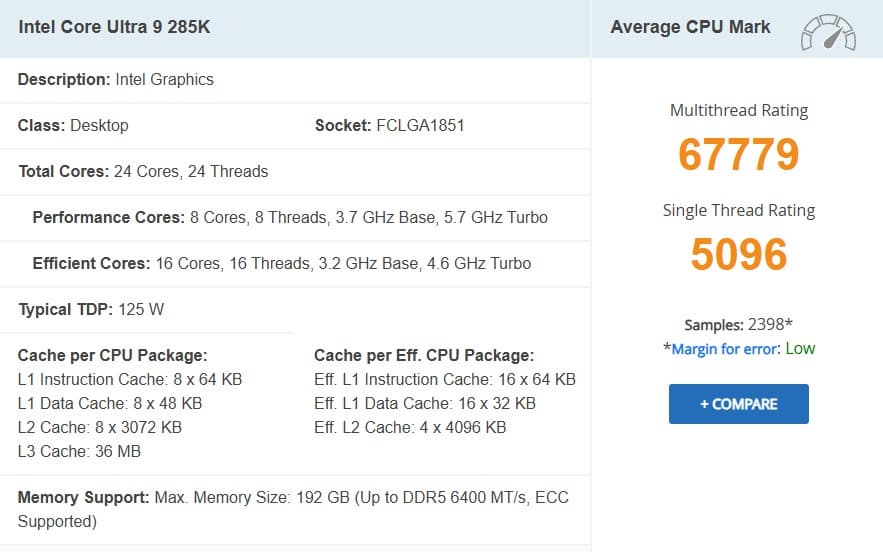Click the Efficient Cores row
This screenshot has width=883, height=552.
tap(281, 263)
